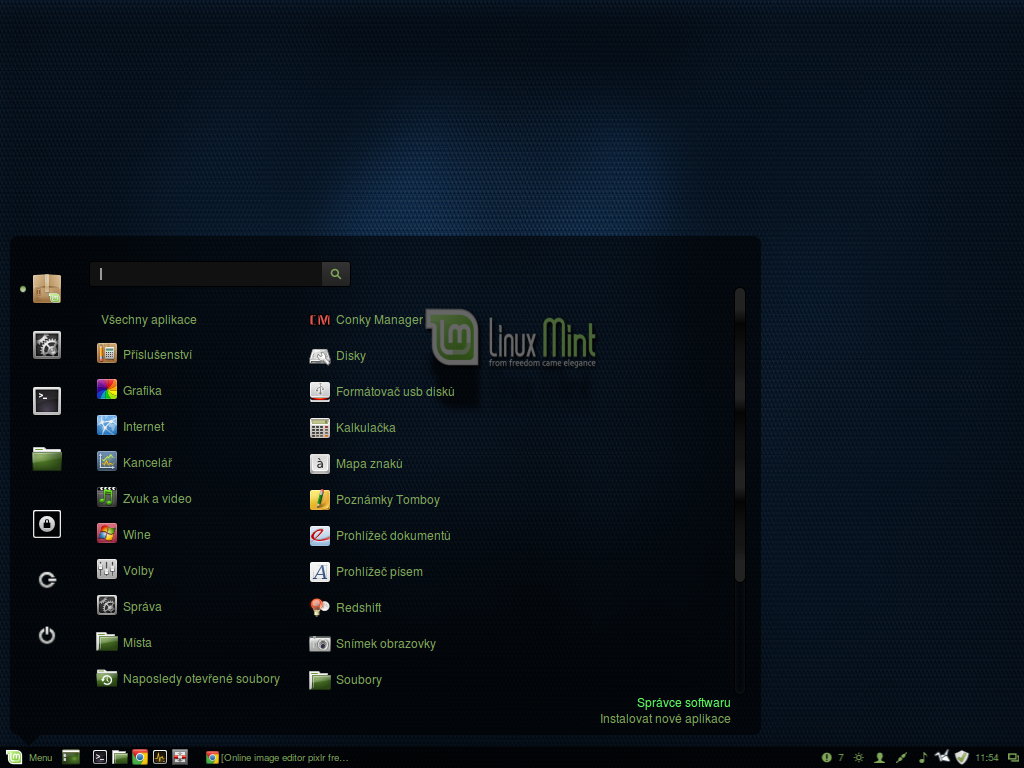Open the notifications tray icon showing 7
The image size is (1024, 768).
point(832,758)
